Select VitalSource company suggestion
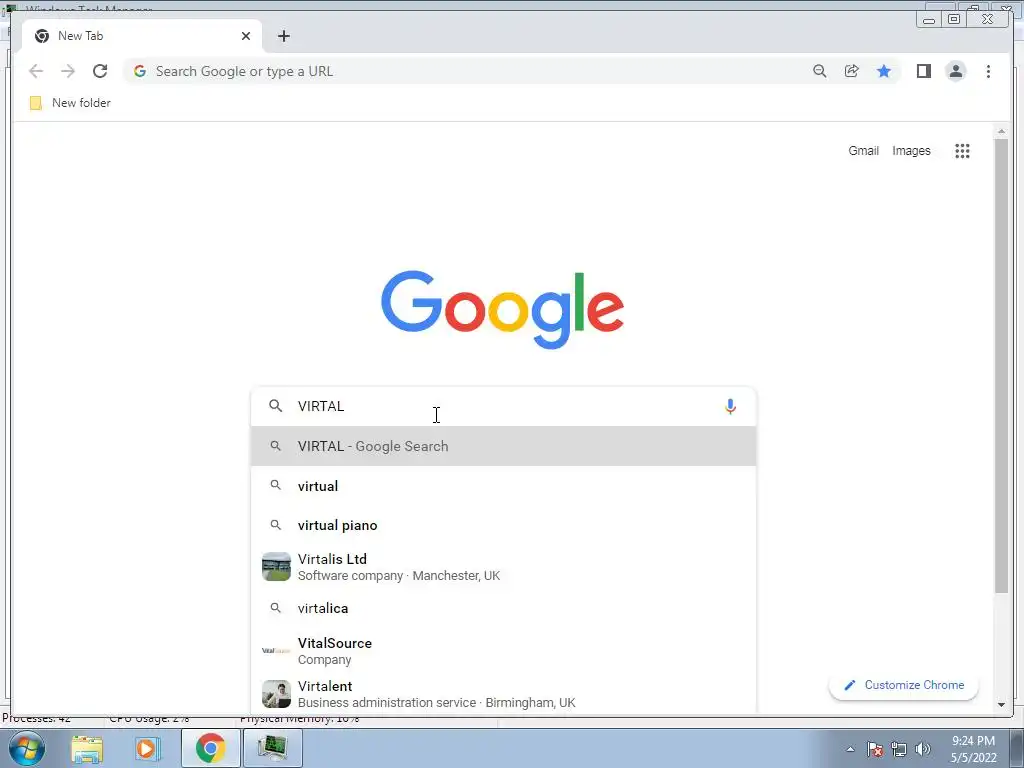The height and width of the screenshot is (768, 1024). 503,650
